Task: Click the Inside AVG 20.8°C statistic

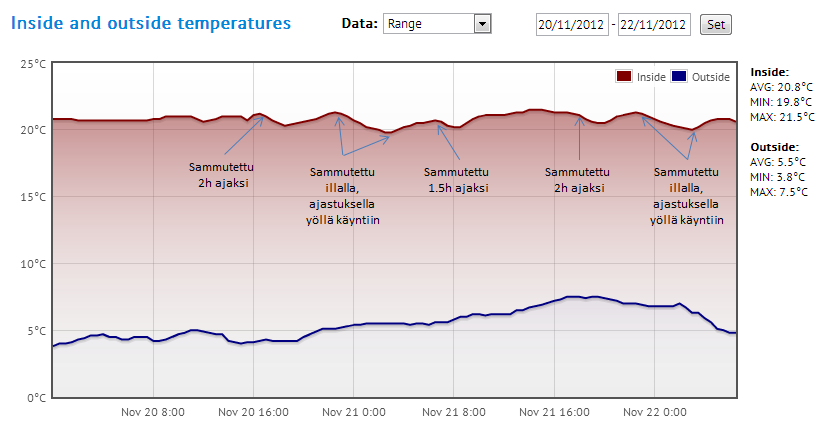Action: tap(777, 87)
